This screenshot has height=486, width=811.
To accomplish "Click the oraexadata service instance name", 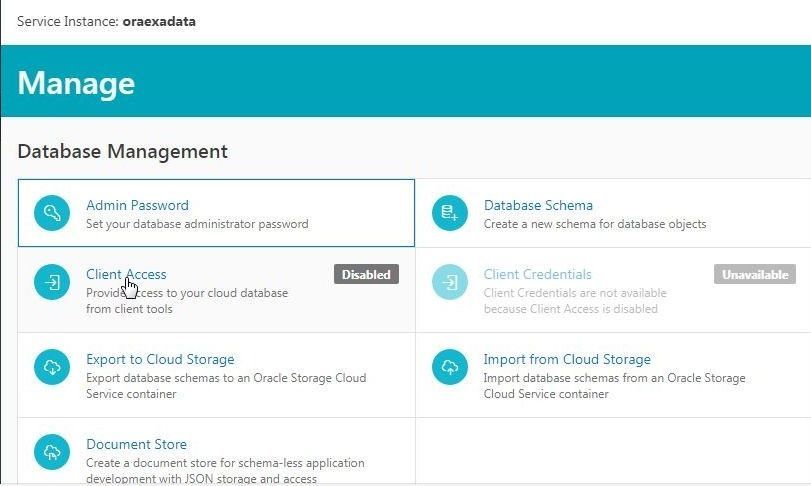I will pos(159,22).
